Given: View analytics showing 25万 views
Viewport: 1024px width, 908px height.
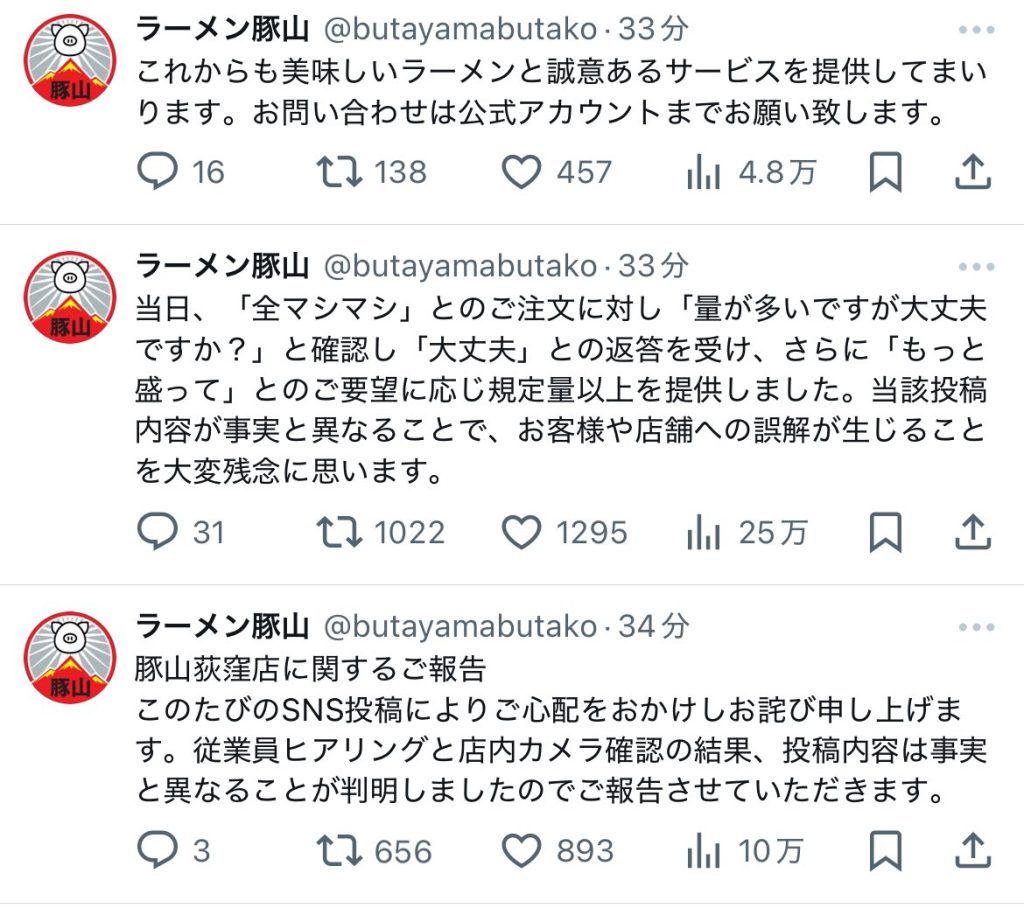Looking at the screenshot, I should (704, 532).
